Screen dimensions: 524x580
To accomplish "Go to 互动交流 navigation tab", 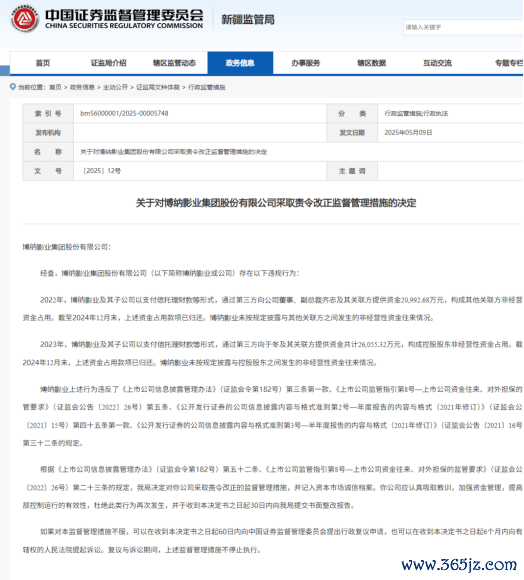I will [437, 63].
